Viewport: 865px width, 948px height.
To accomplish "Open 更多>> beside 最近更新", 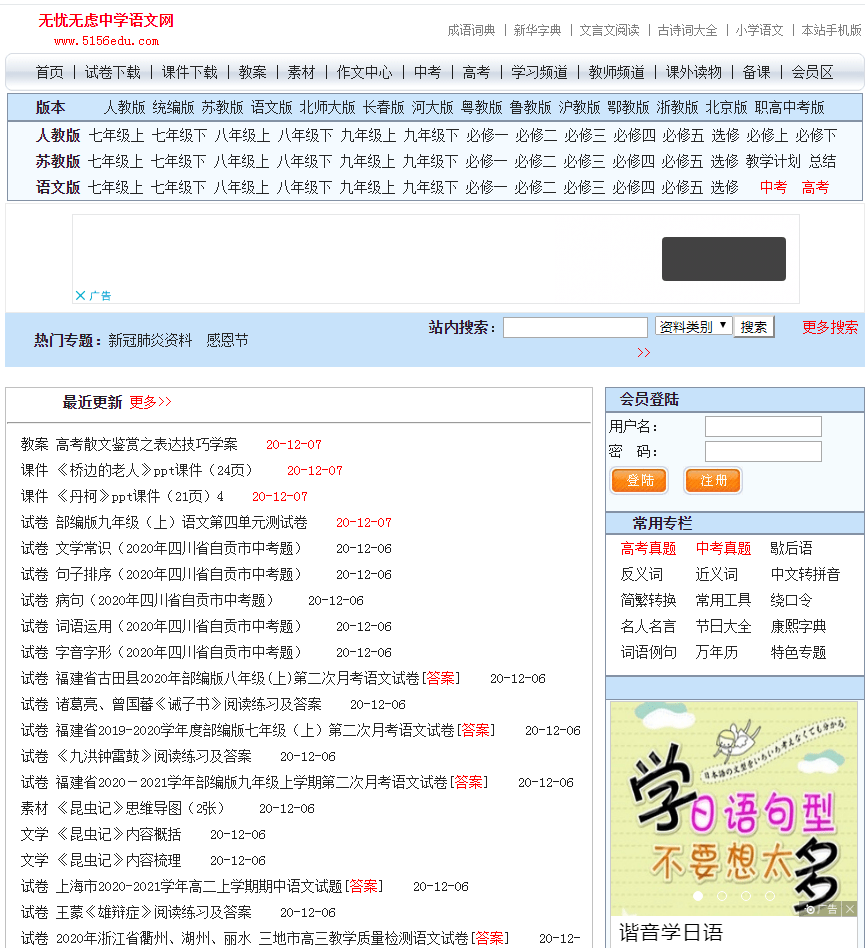I will pyautogui.click(x=150, y=402).
